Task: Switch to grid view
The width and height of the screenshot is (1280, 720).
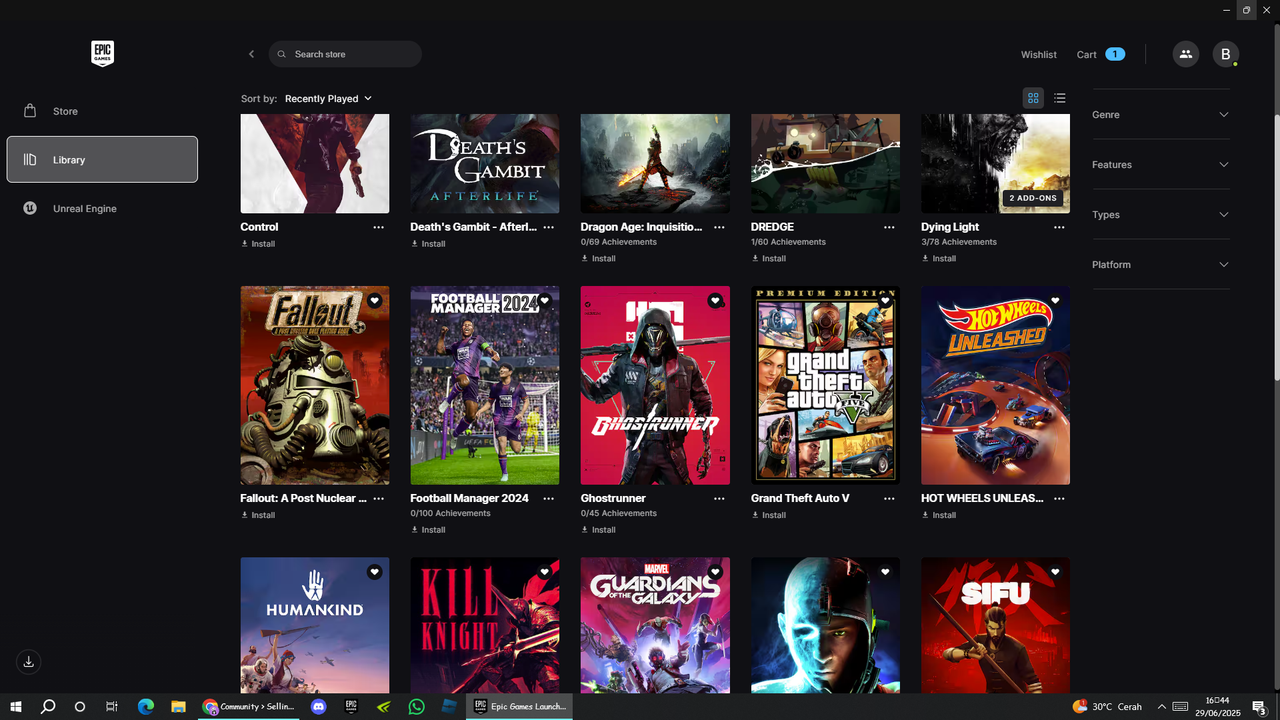Action: pyautogui.click(x=1033, y=98)
